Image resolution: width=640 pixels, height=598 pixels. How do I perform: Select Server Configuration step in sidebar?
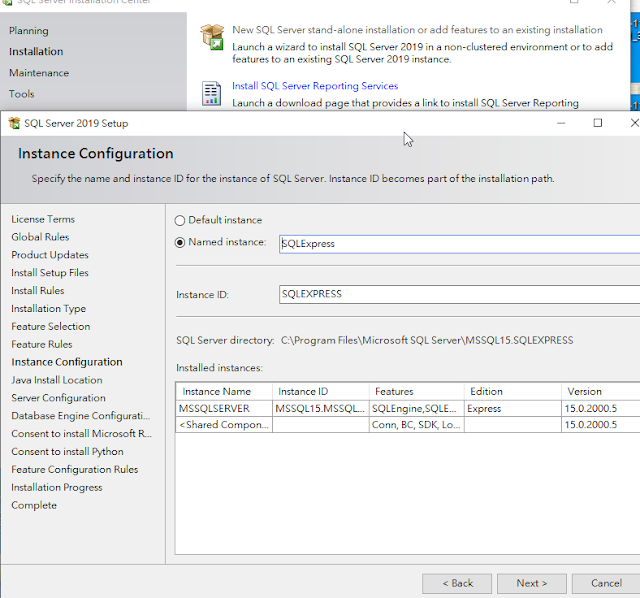[x=58, y=398]
